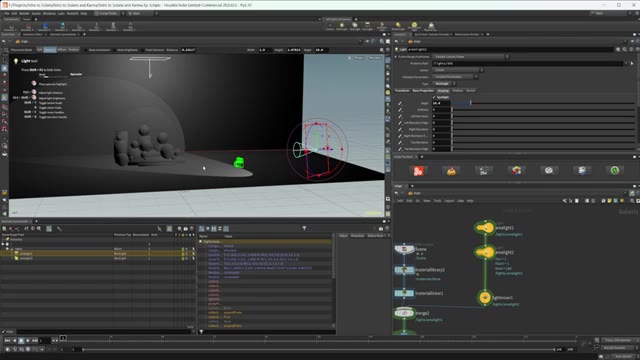Select the Scene node in the network

pos(404,249)
